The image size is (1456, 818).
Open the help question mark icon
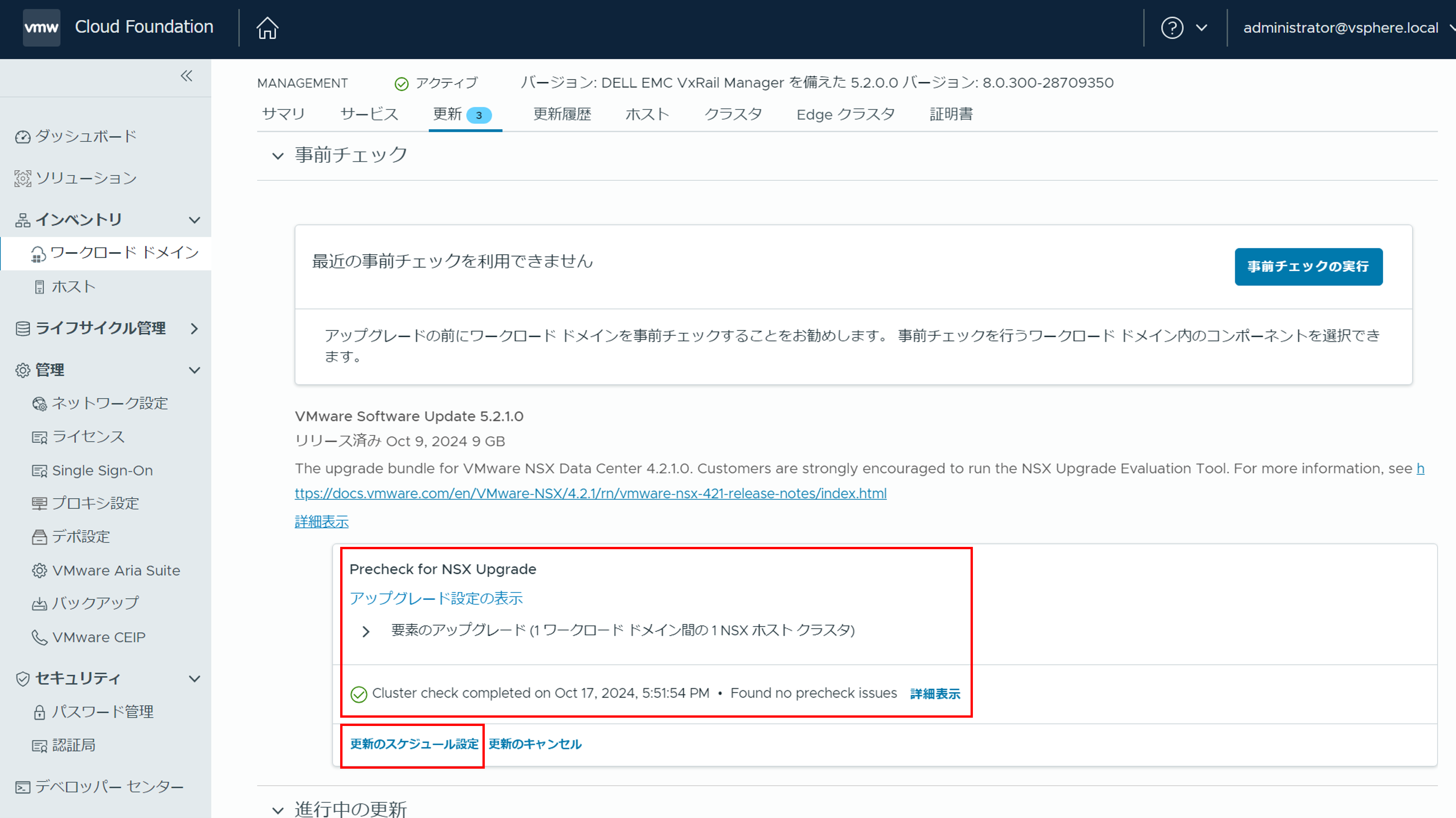pos(1172,28)
